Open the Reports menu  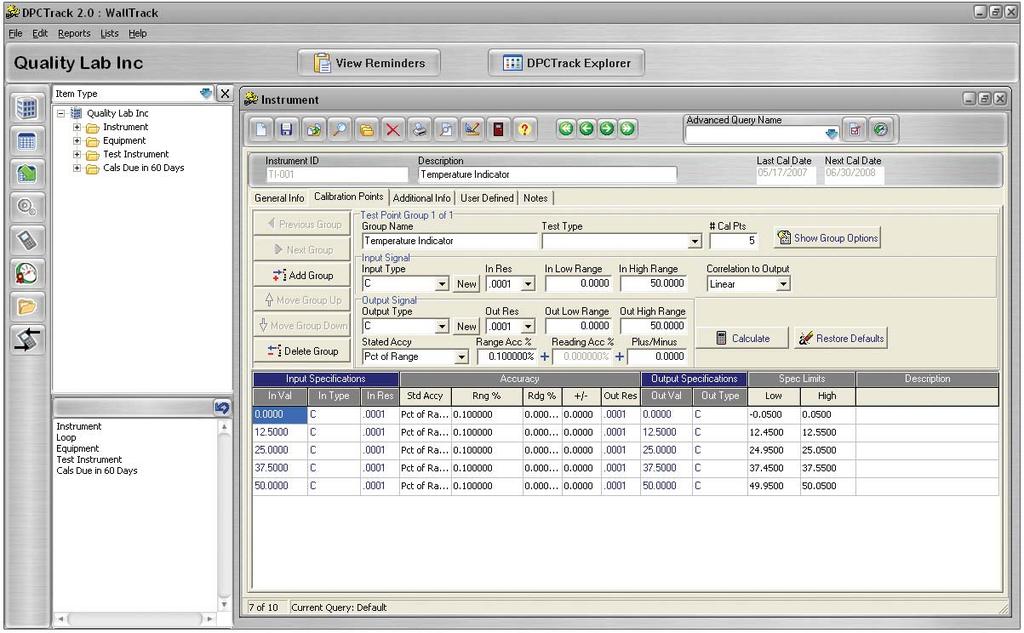tap(74, 33)
